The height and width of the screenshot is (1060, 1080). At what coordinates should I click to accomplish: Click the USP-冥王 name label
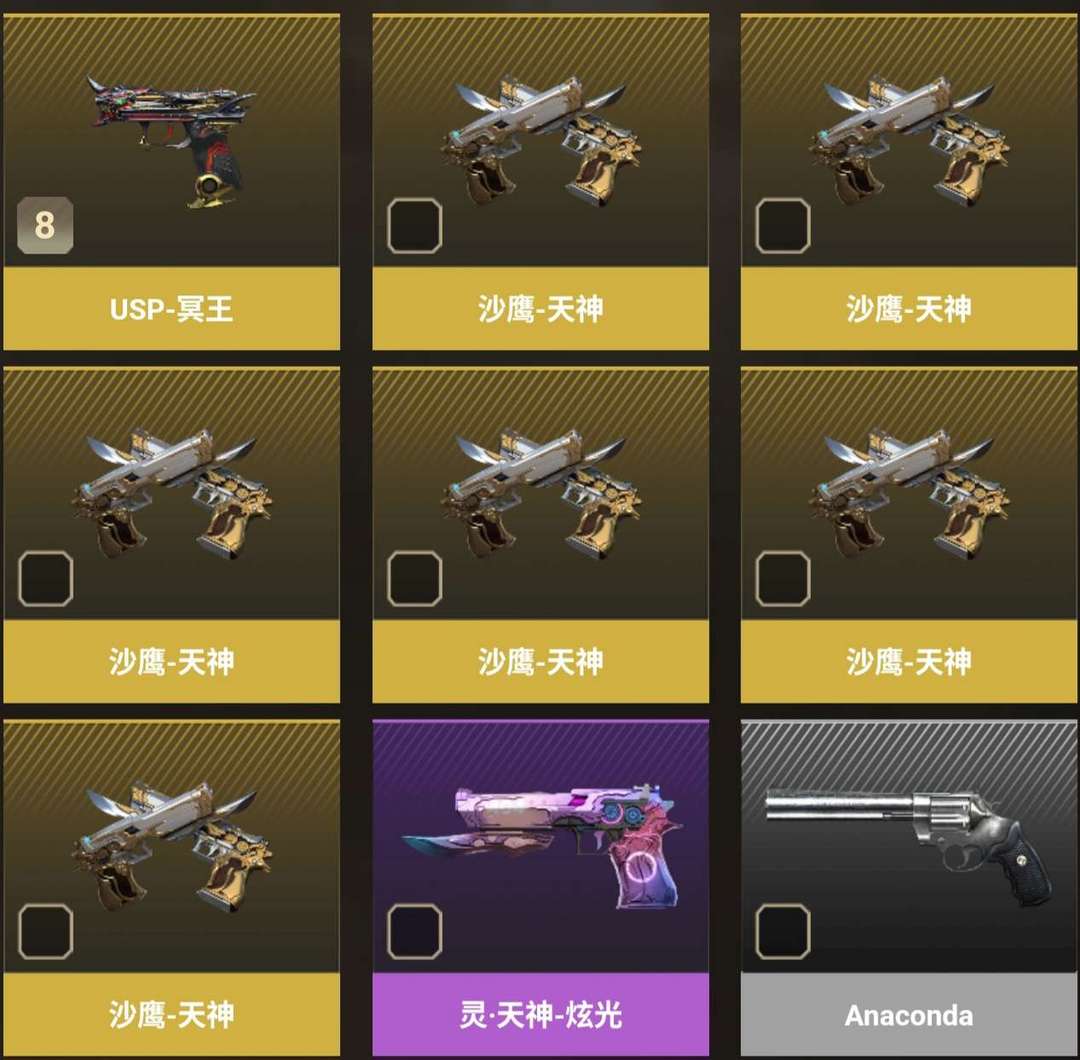(172, 309)
